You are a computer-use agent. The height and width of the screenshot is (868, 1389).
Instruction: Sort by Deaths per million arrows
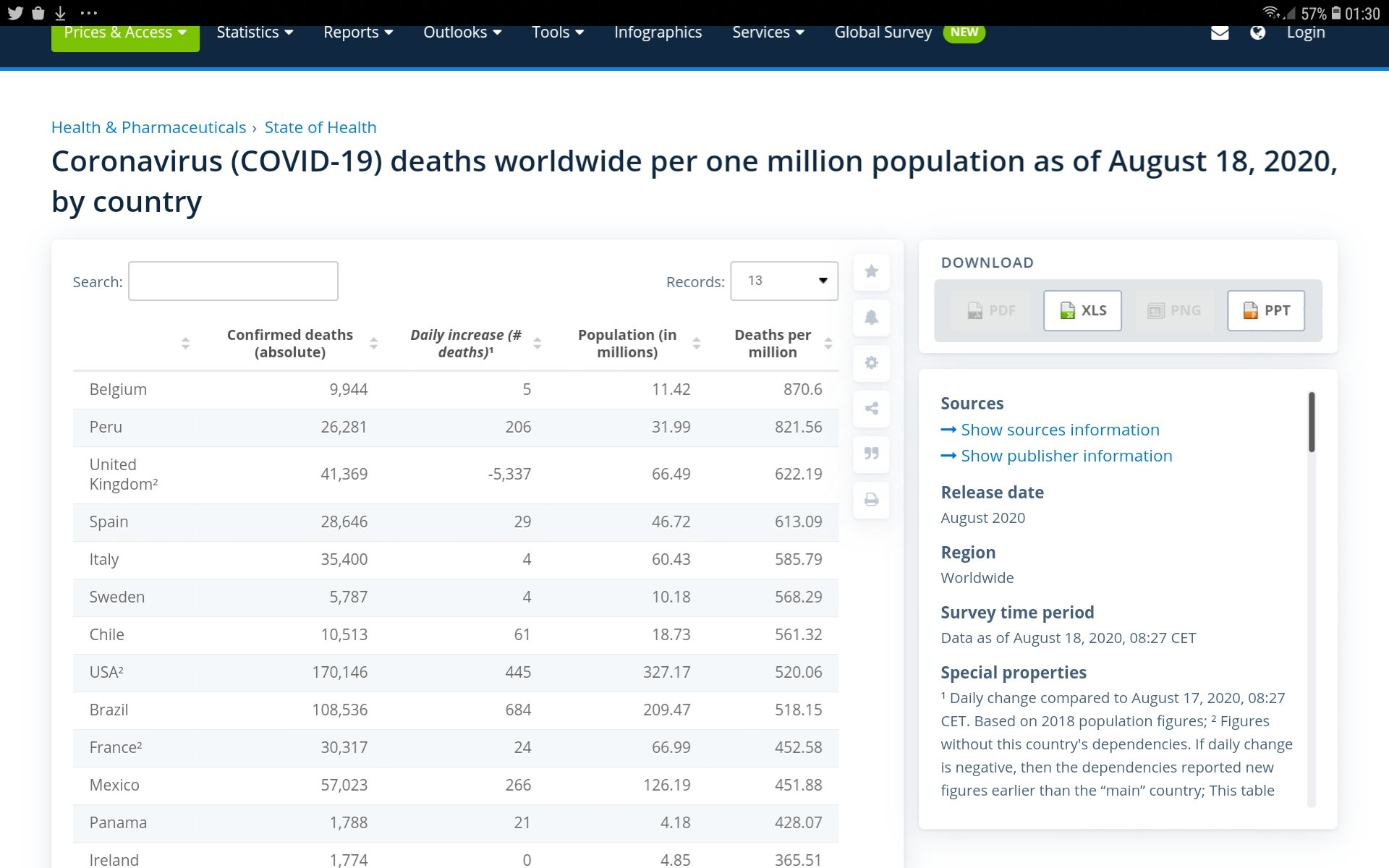[828, 344]
